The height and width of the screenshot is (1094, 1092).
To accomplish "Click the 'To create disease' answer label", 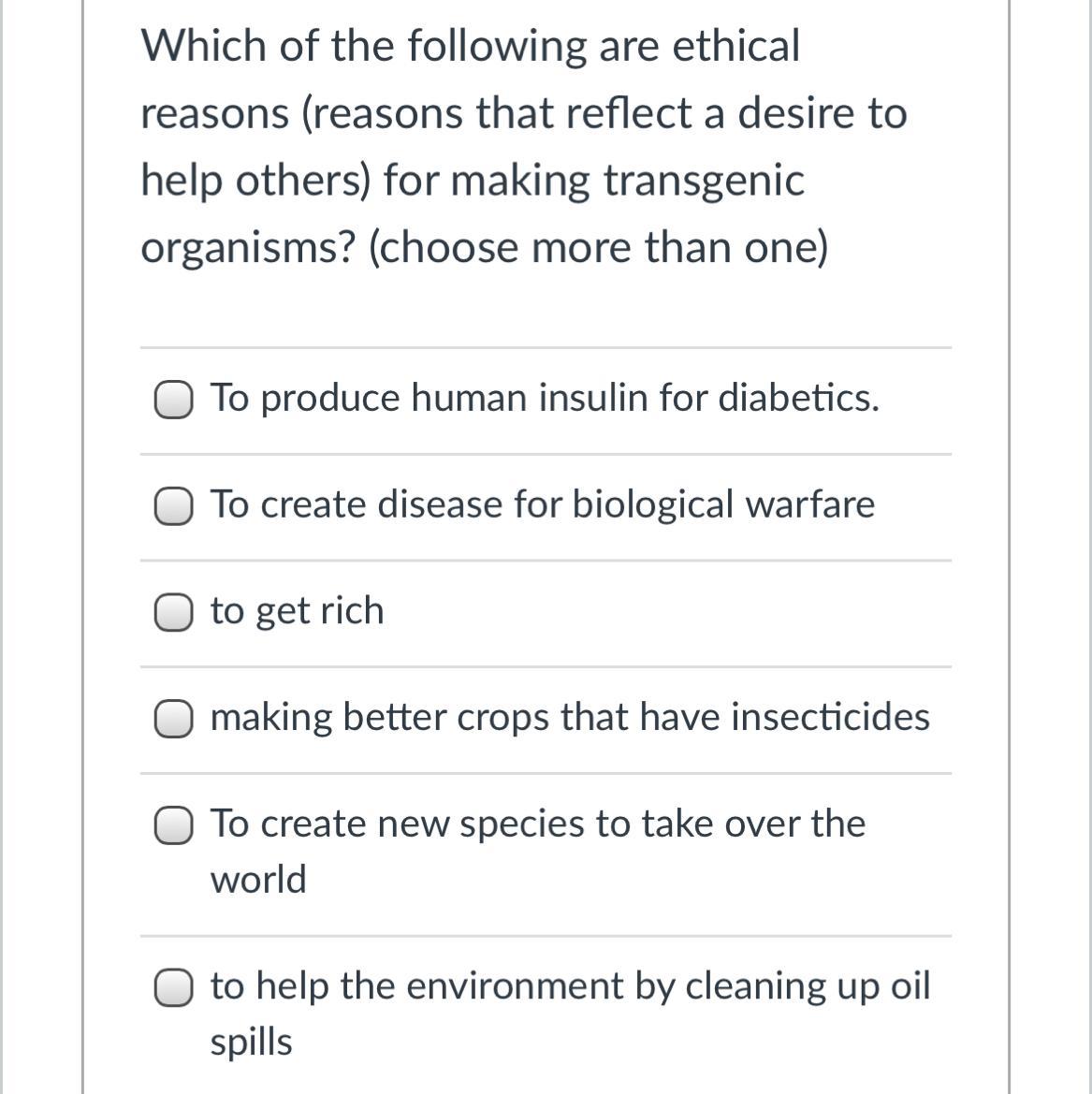I will point(542,504).
